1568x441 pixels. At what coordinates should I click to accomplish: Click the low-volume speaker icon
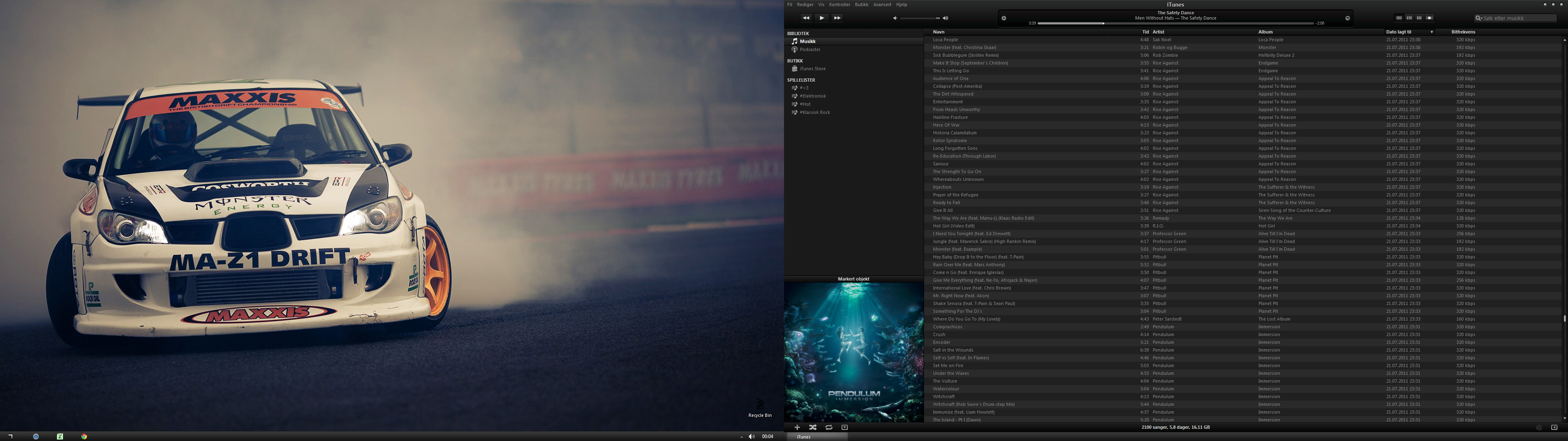(895, 18)
